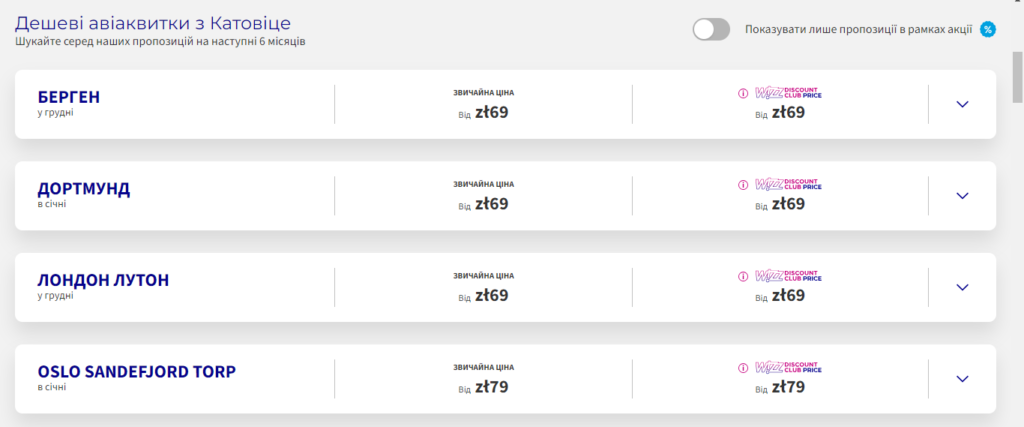Image resolution: width=1024 pixels, height=427 pixels.
Task: Select Дортмунд regular price zł69
Action: pos(491,204)
